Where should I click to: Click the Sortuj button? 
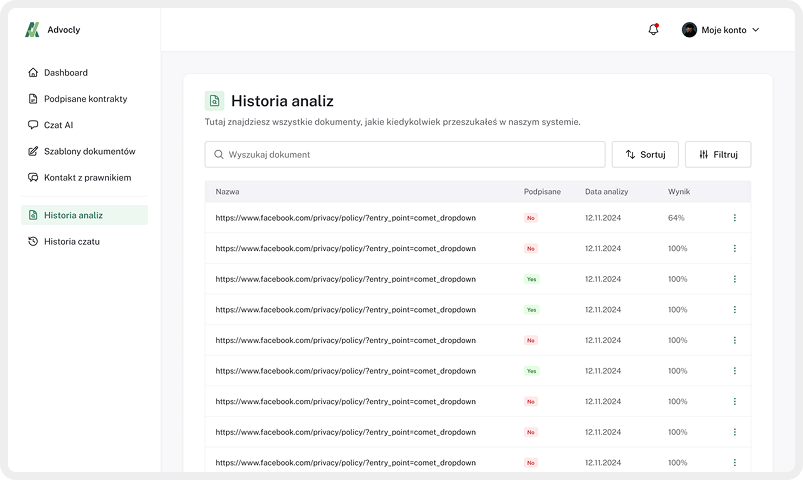point(645,155)
